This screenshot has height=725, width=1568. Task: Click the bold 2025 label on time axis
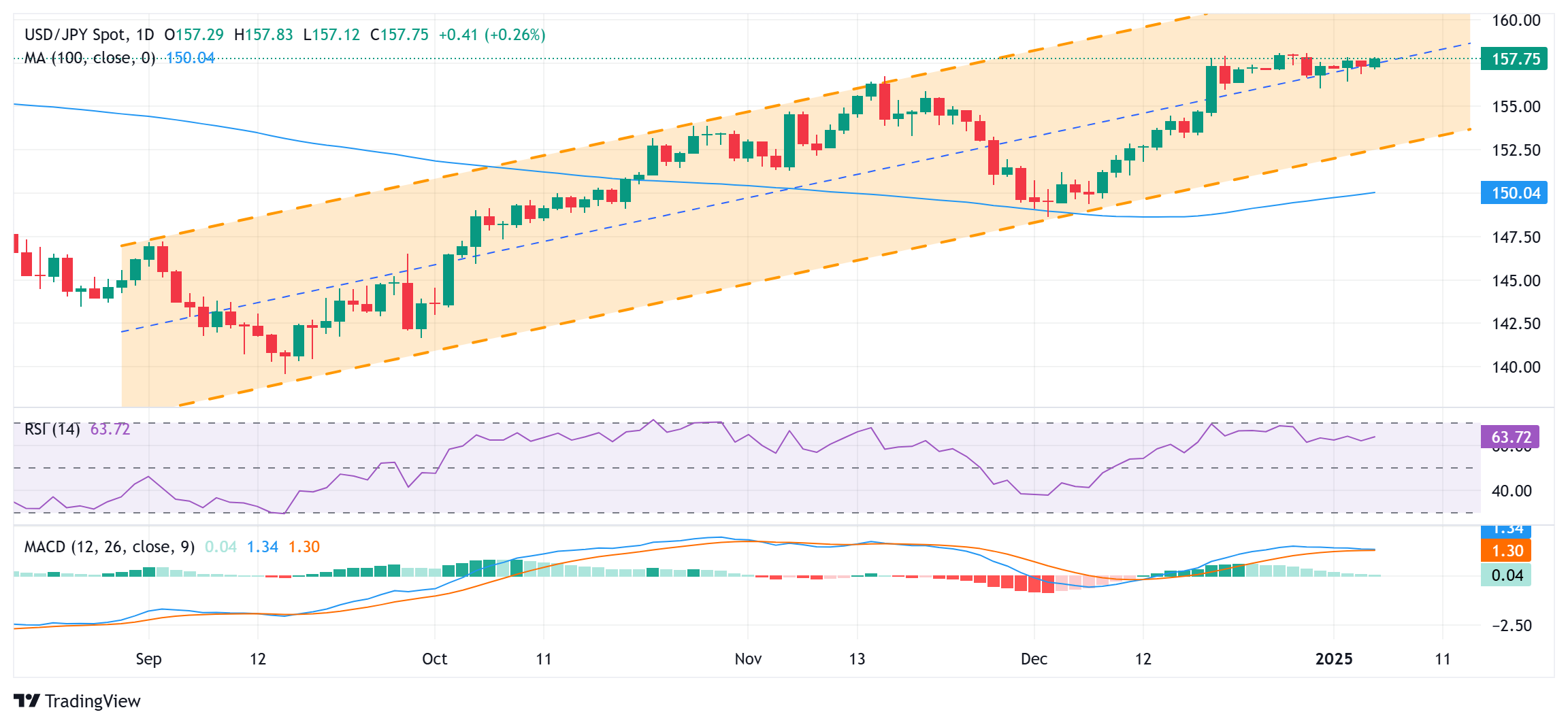point(1334,659)
